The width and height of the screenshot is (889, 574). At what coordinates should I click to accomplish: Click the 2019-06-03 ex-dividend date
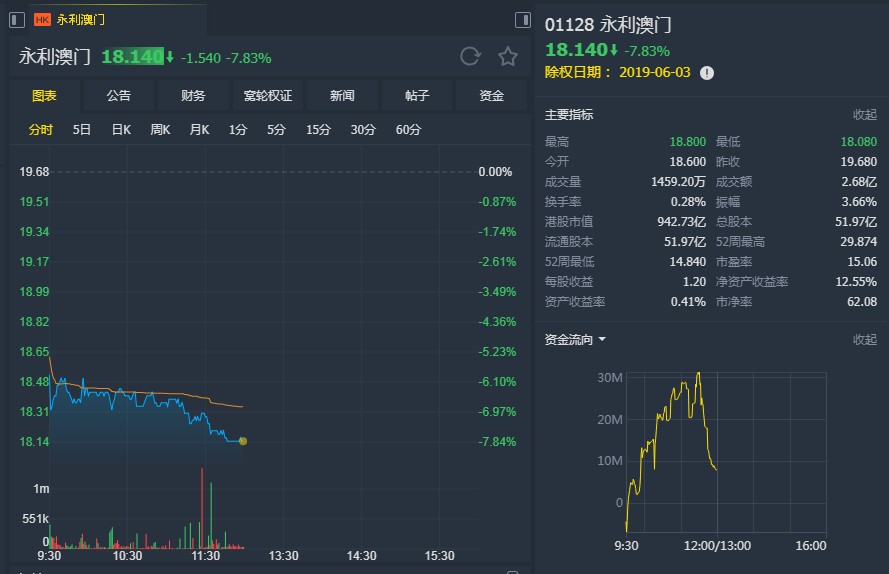(655, 73)
